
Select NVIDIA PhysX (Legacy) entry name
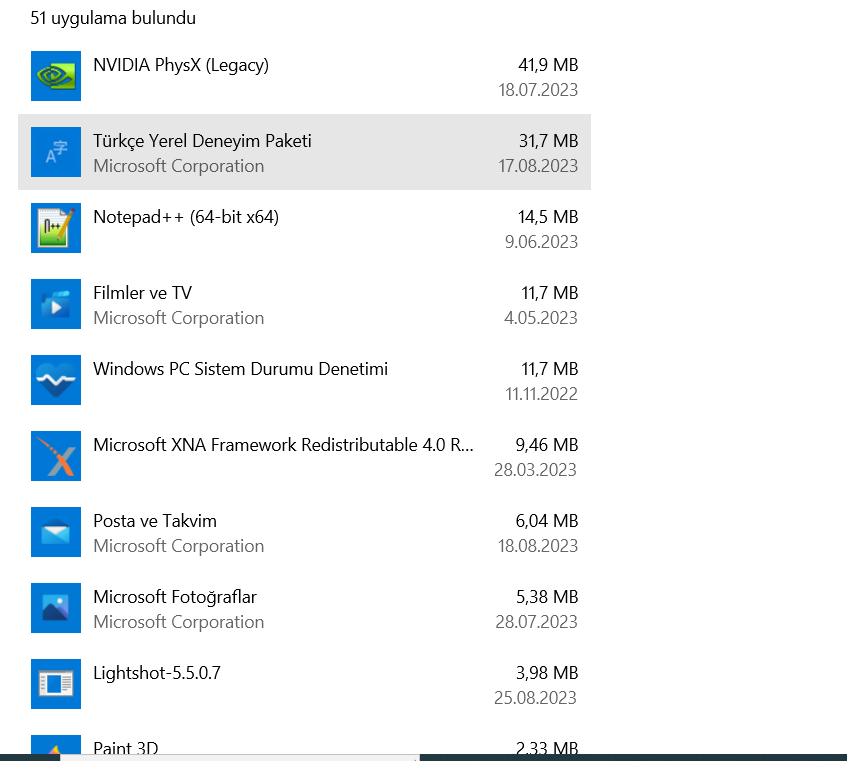[x=181, y=65]
